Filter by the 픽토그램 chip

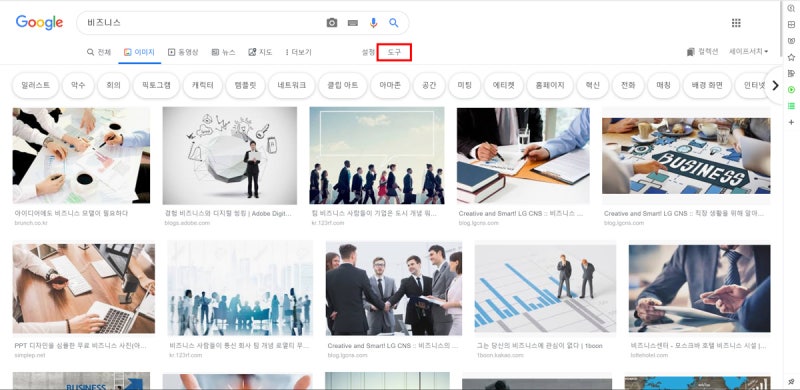click(156, 86)
